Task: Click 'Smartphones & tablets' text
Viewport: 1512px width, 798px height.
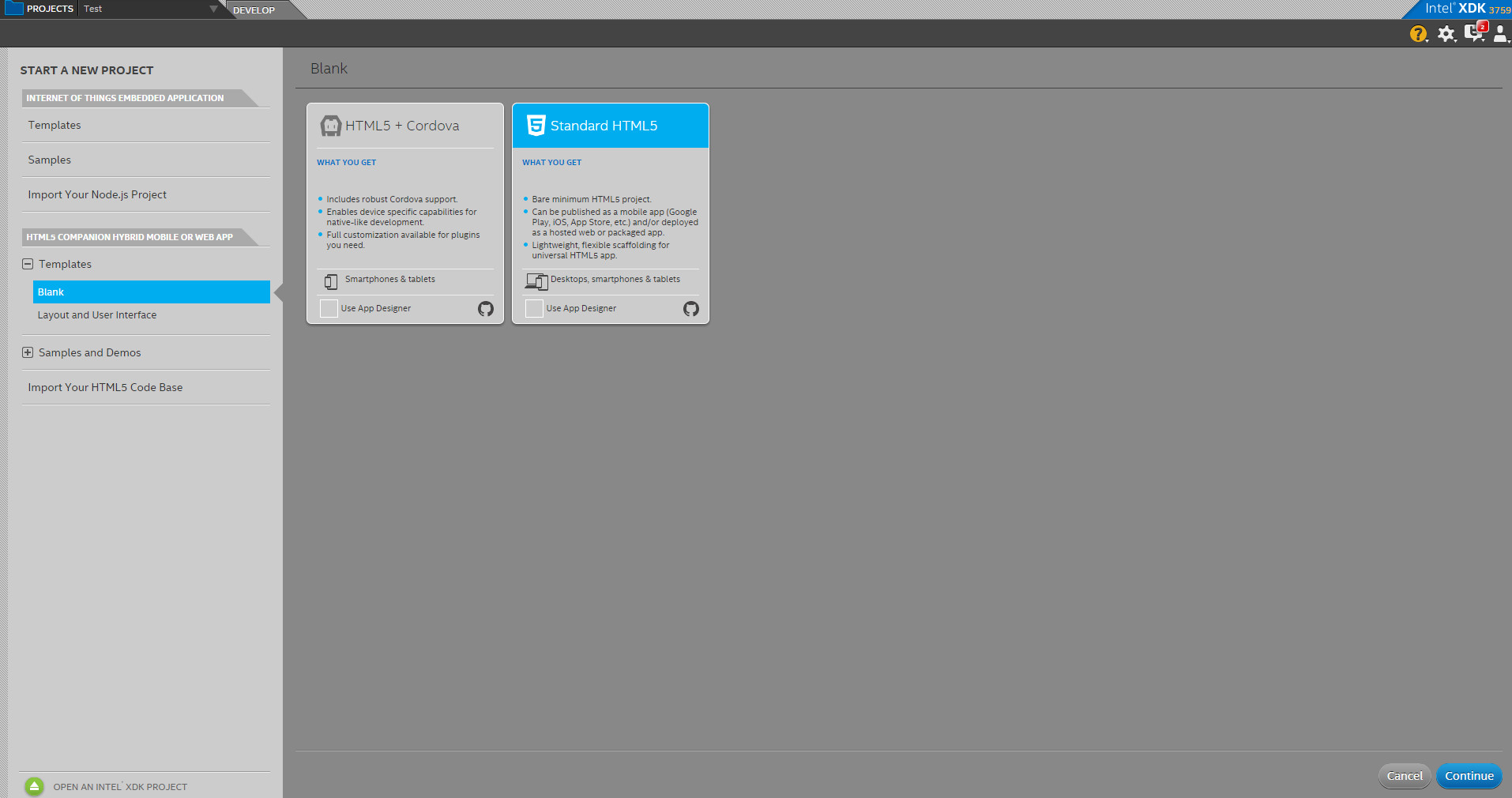Action: point(390,279)
